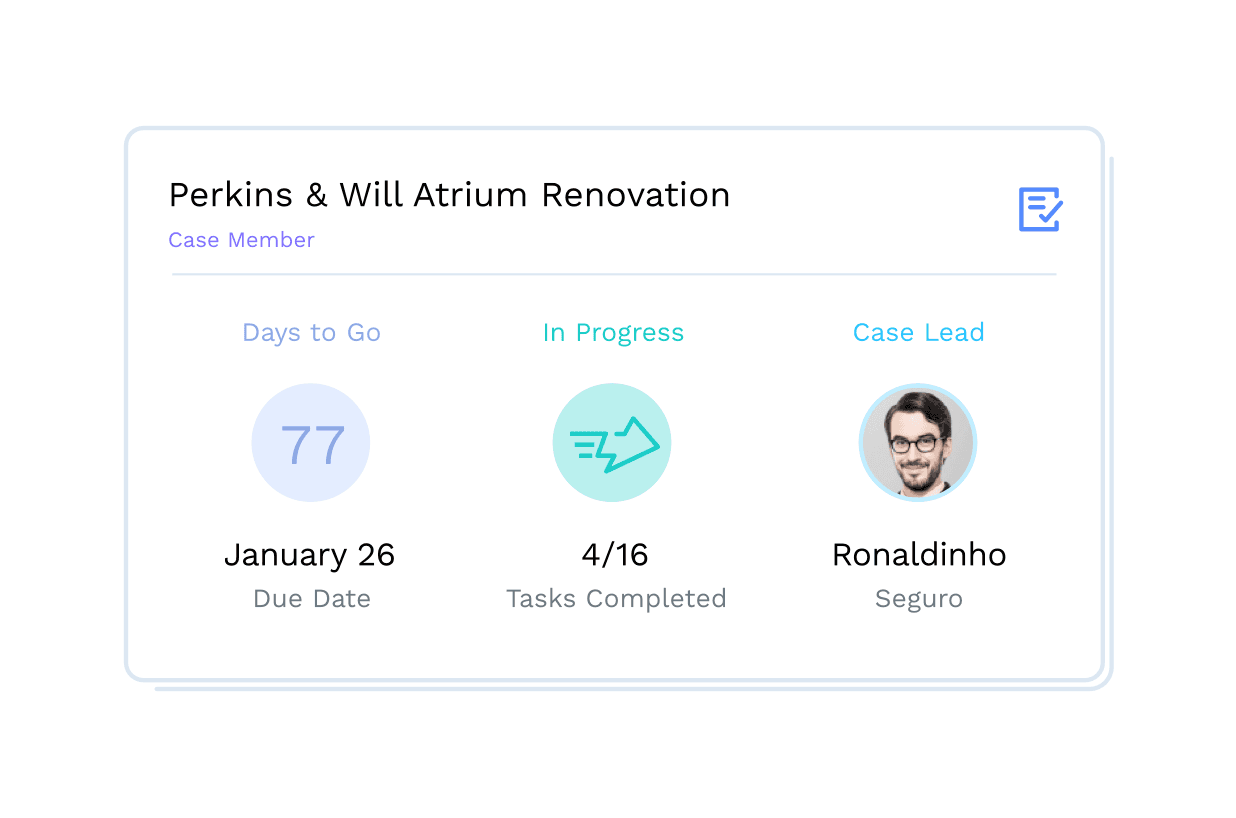The image size is (1236, 818).
Task: Click the stacked card's right edge
Action: click(x=1110, y=420)
